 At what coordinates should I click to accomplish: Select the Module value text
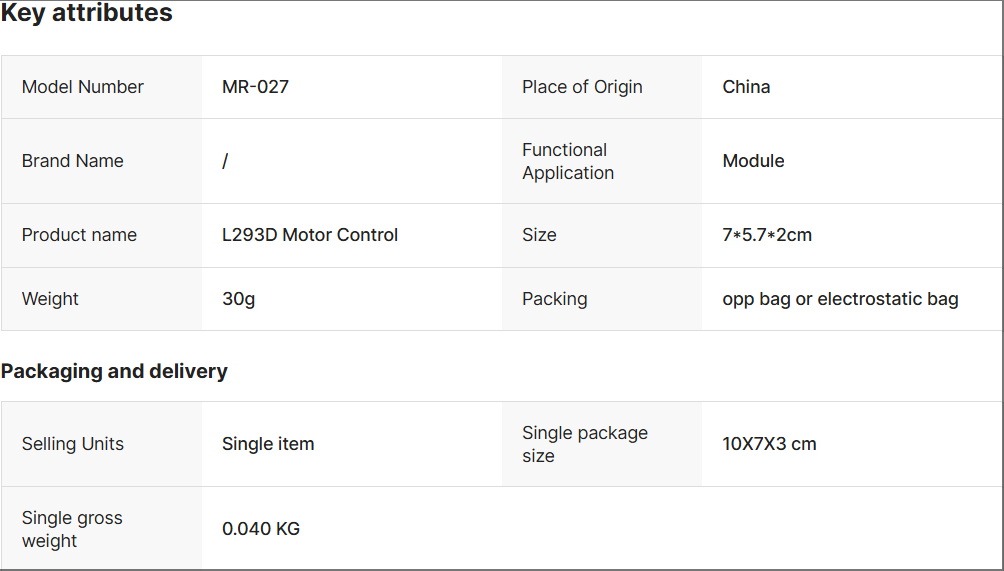753,161
